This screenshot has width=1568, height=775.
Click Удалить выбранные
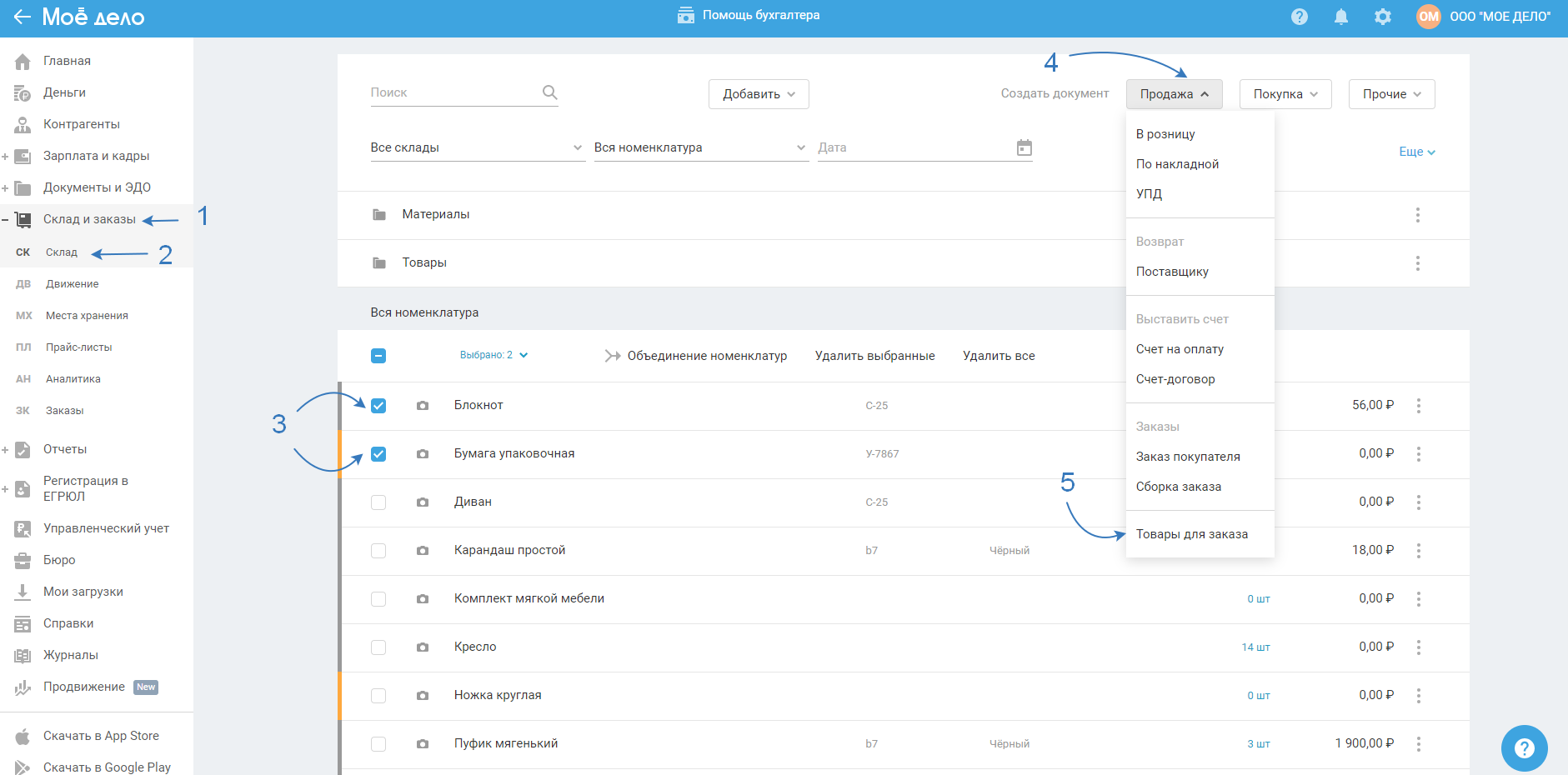[874, 356]
